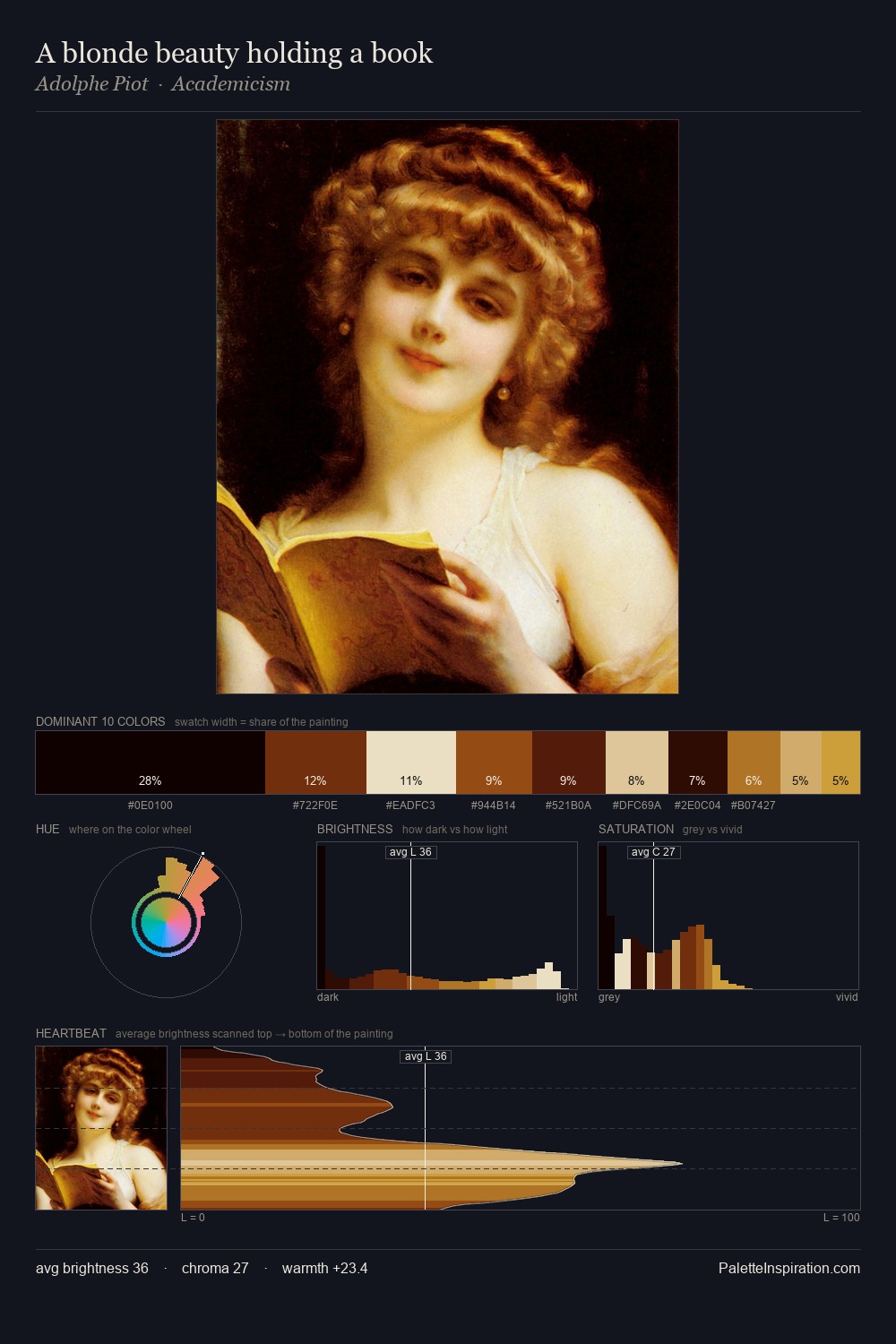The width and height of the screenshot is (896, 1344).
Task: Click the hex code #521B0A
Action: click(569, 806)
